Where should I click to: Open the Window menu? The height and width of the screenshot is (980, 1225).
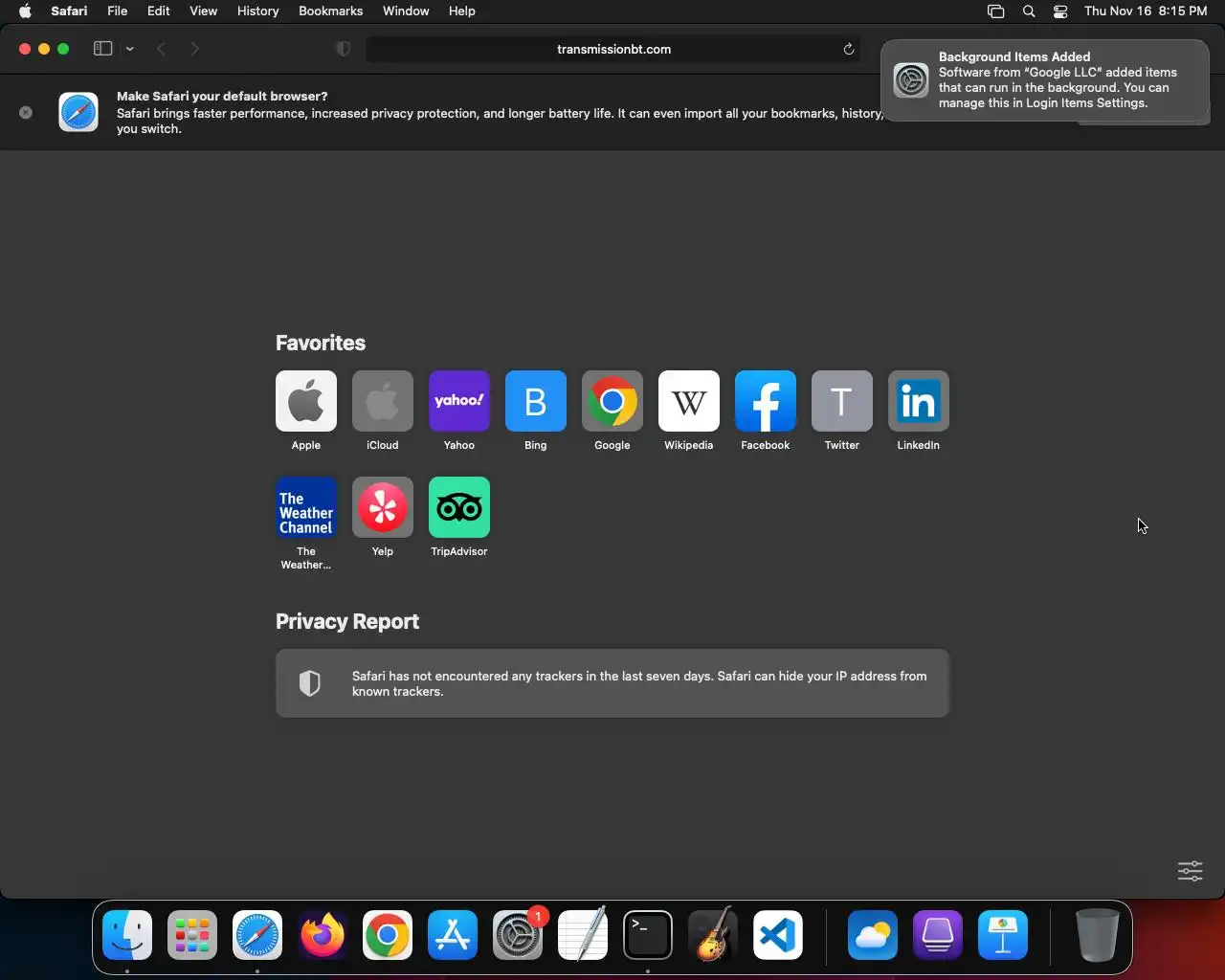coord(406,11)
